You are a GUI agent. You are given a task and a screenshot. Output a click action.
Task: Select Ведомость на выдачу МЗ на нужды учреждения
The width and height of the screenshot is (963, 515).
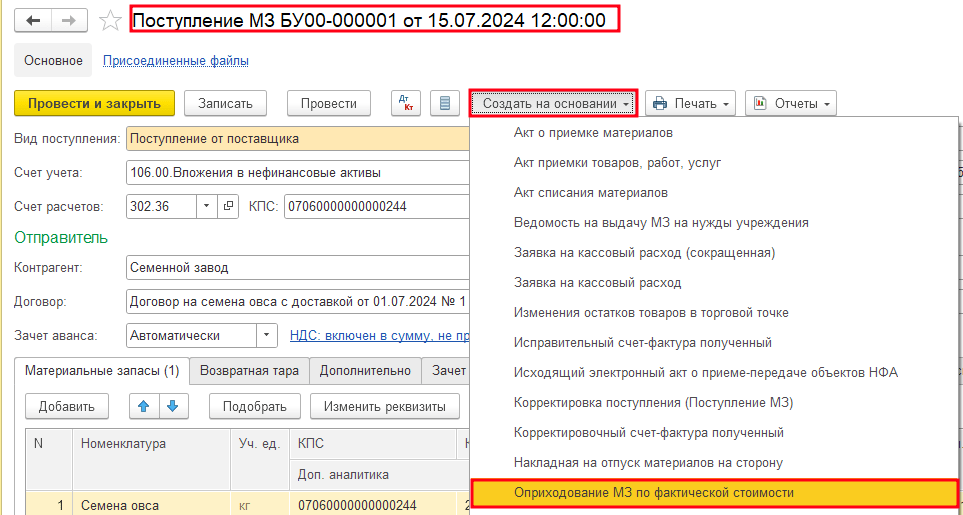713,223
